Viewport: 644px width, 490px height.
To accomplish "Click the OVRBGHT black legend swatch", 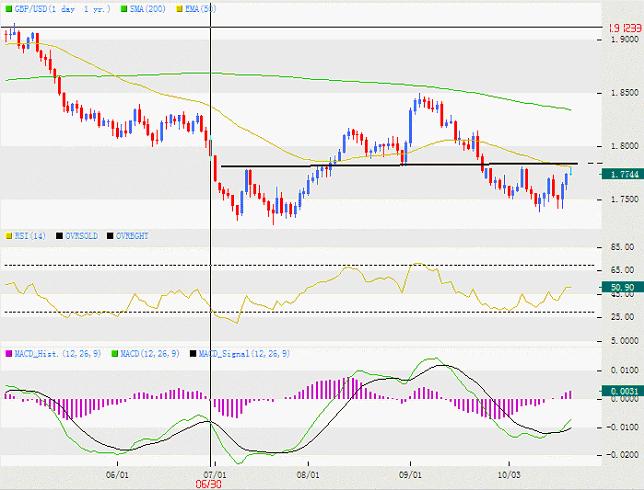I will click(110, 236).
